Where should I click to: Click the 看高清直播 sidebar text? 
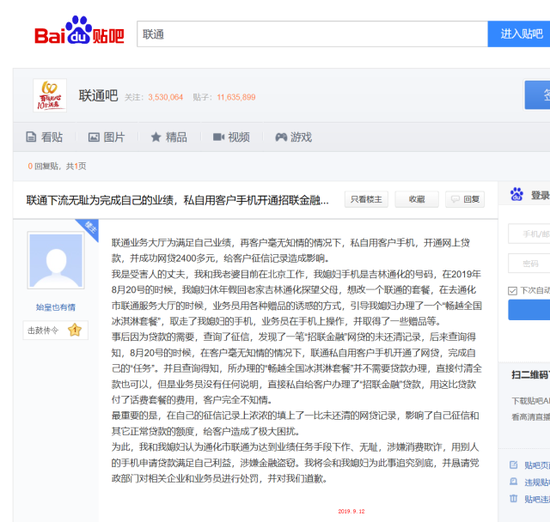pos(531,417)
